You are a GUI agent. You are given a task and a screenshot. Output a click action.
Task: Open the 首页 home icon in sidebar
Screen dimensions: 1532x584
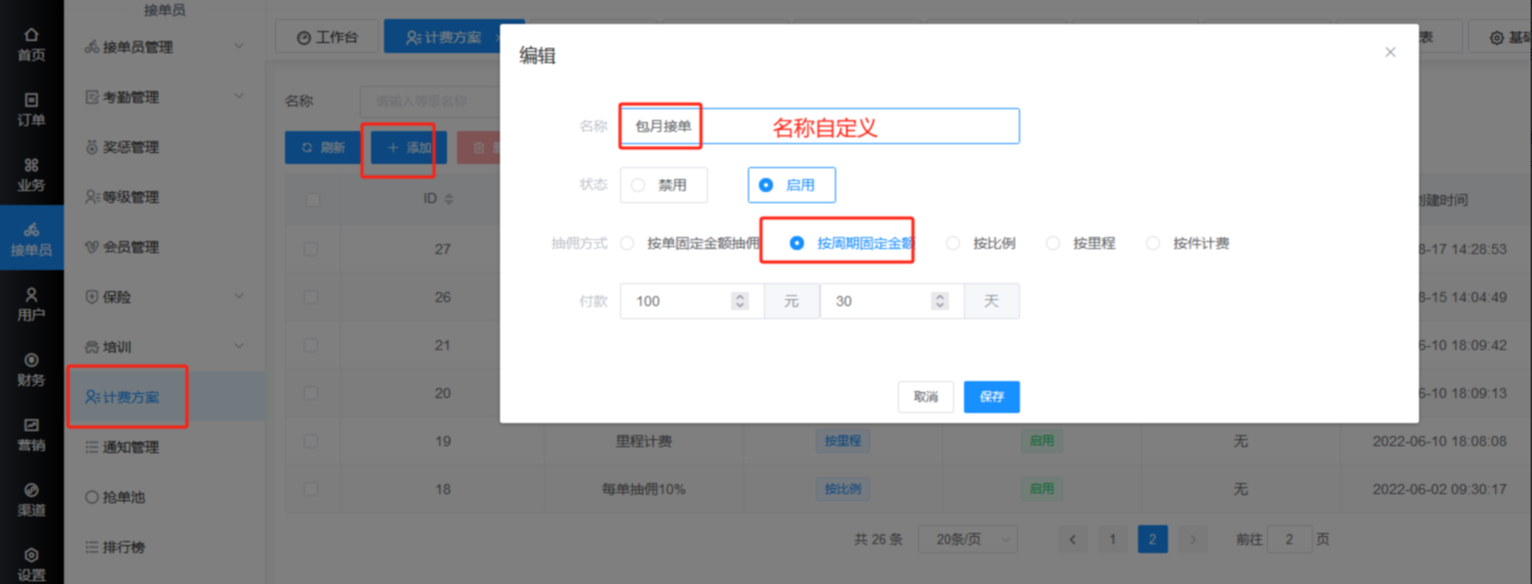point(31,37)
